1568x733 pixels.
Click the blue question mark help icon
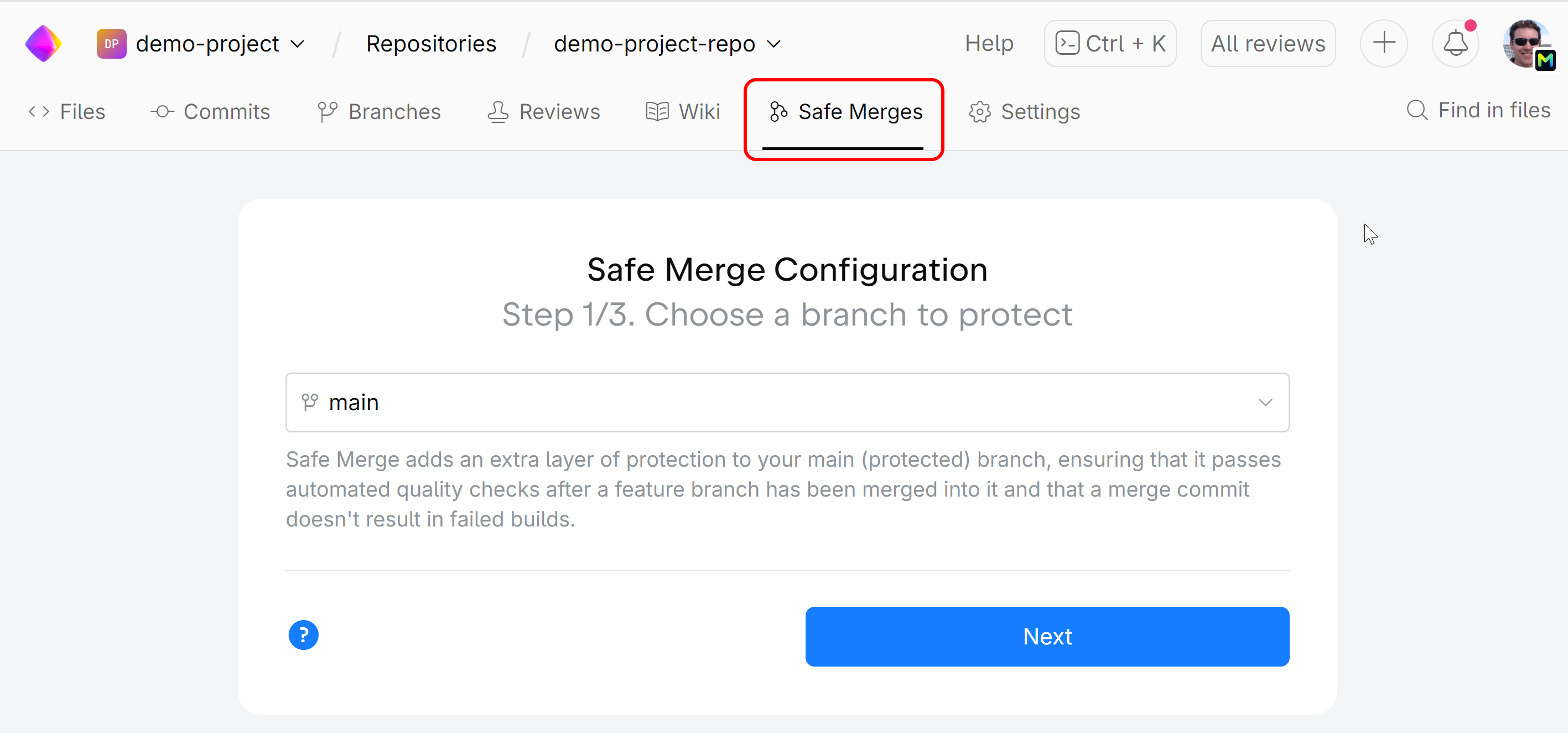[x=303, y=635]
